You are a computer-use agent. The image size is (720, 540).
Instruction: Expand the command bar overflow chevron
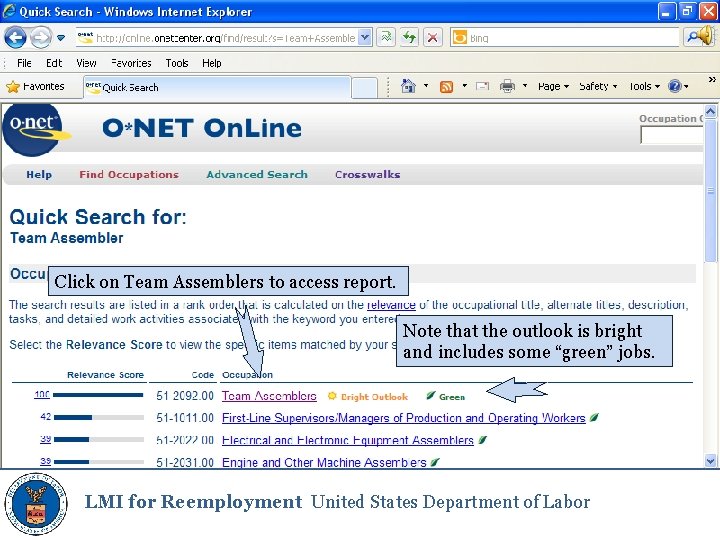[712, 80]
